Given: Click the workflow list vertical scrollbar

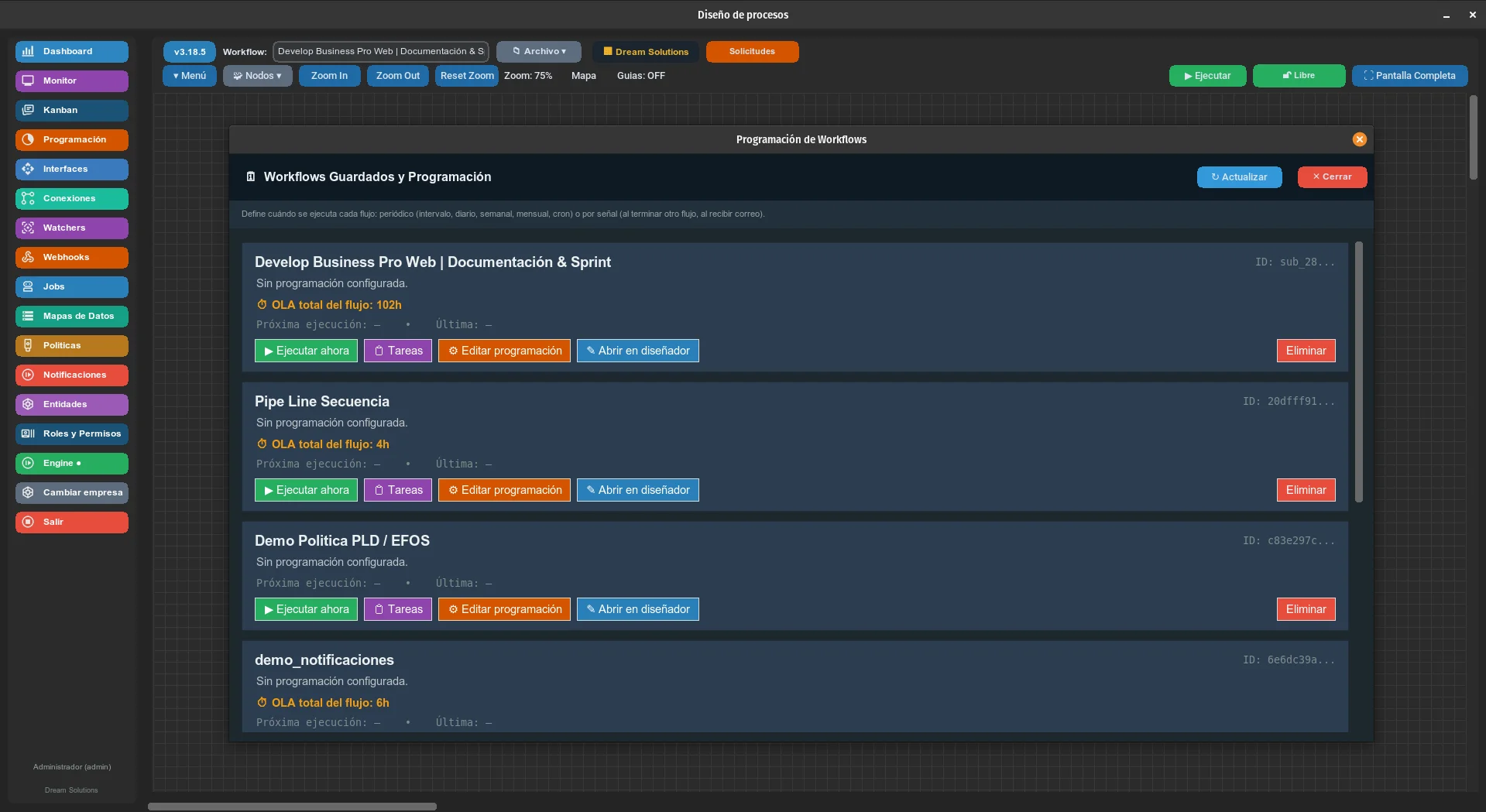Looking at the screenshot, I should click(x=1358, y=372).
